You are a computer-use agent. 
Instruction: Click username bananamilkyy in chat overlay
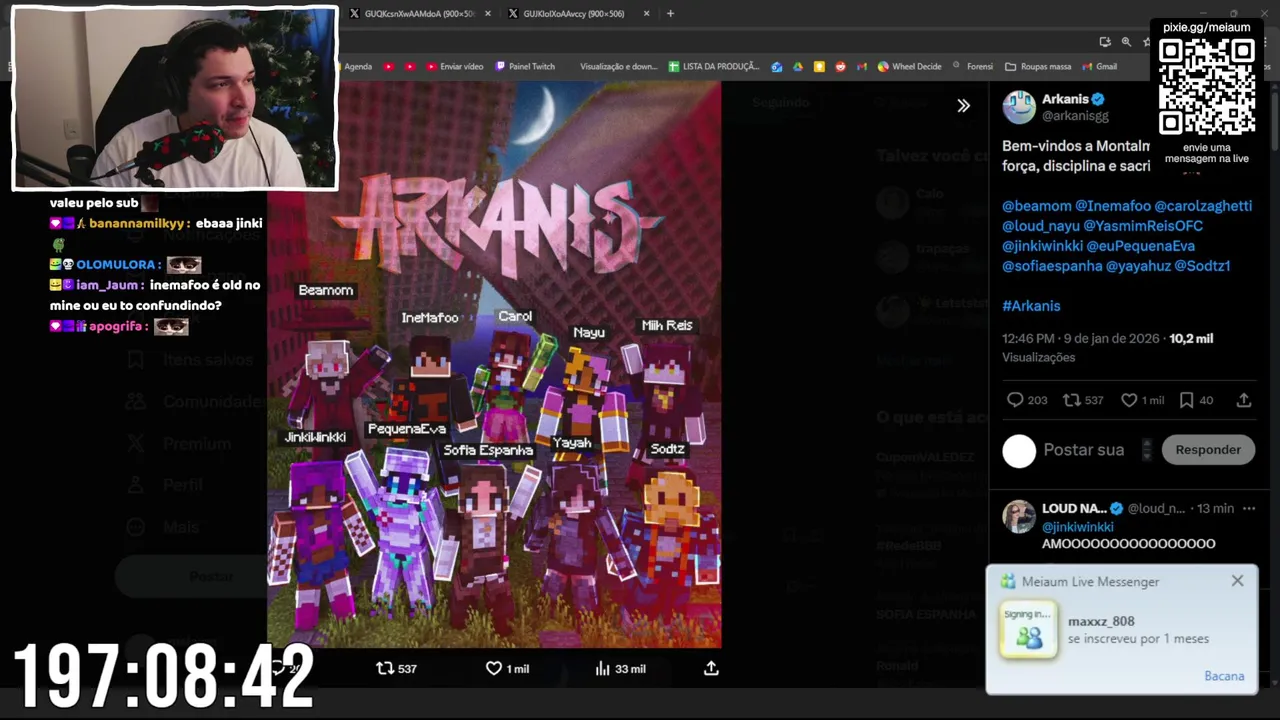(137, 224)
